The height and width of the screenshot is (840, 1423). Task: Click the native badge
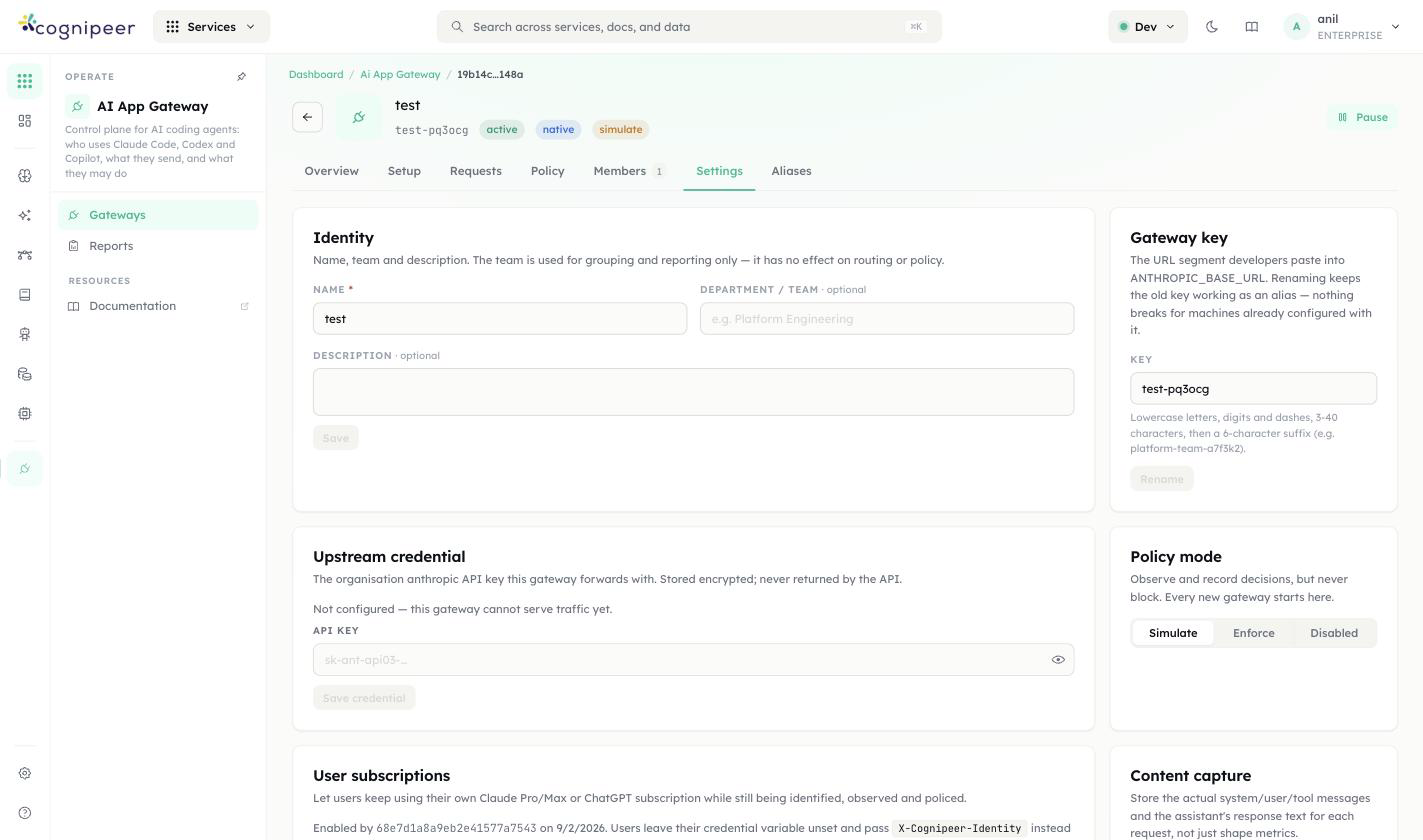[x=558, y=130]
